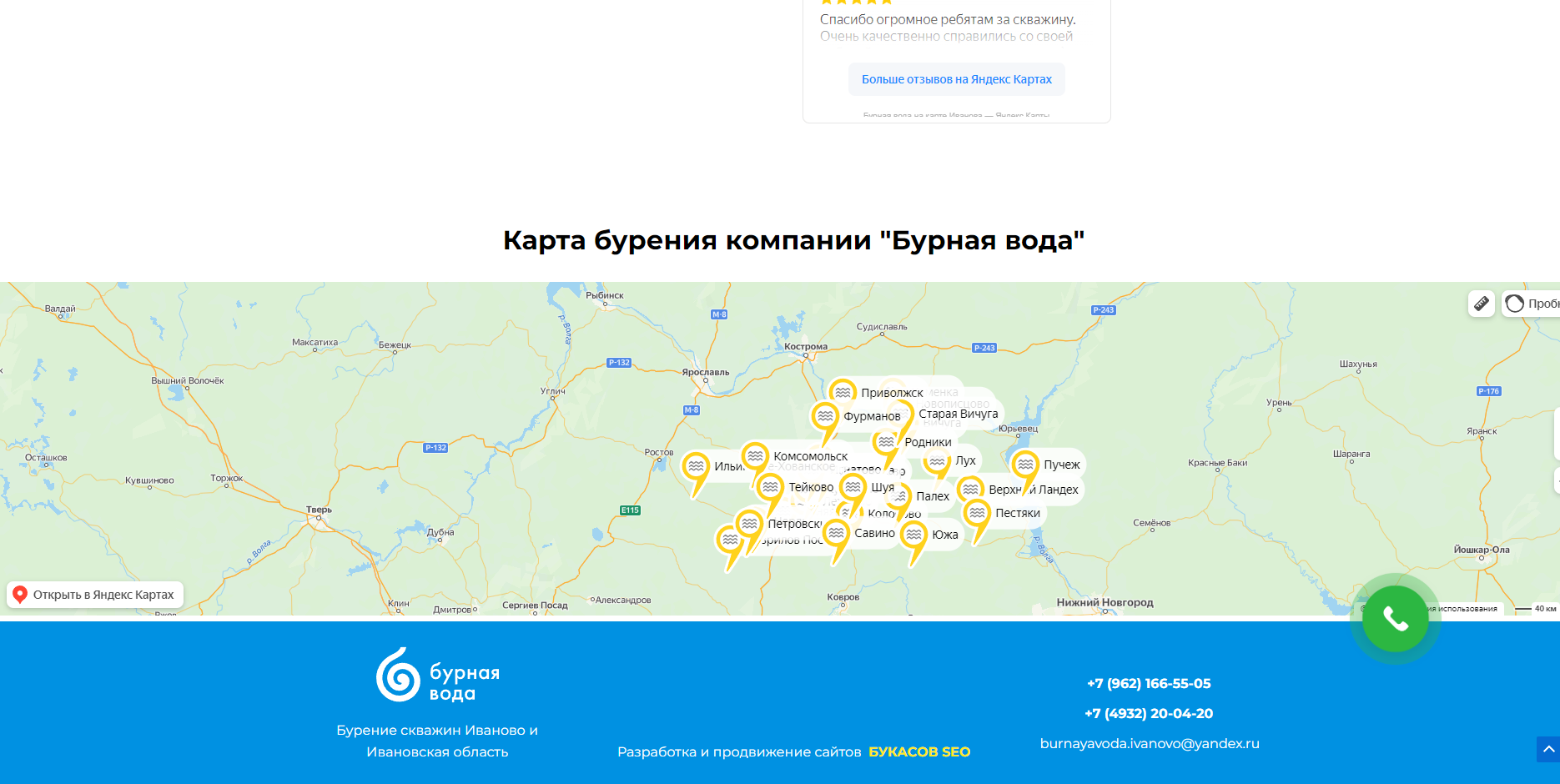Click the Рыбинск label on map
This screenshot has width=1560, height=784.
click(605, 295)
